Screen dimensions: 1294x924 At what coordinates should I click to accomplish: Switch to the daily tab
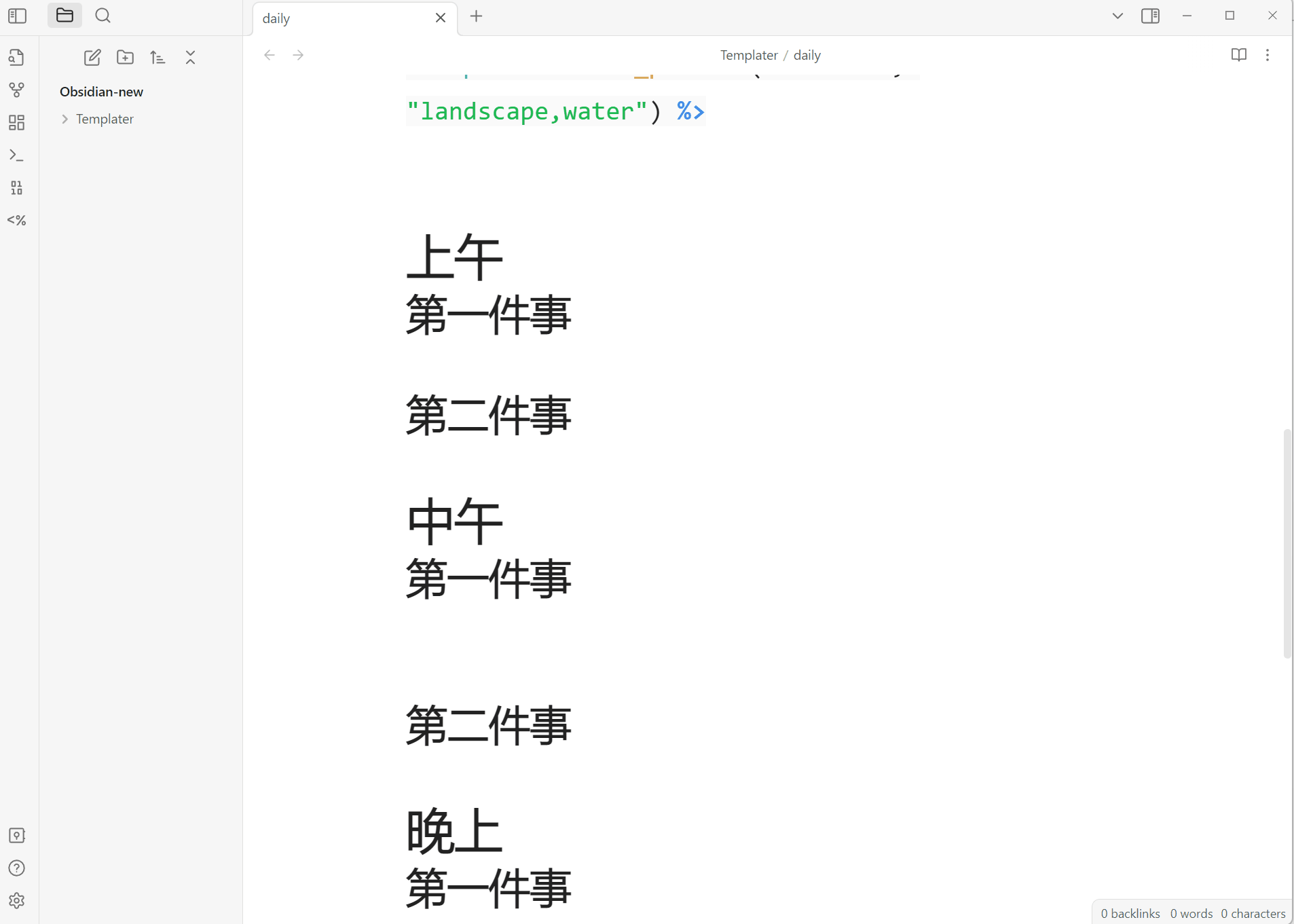click(x=339, y=18)
